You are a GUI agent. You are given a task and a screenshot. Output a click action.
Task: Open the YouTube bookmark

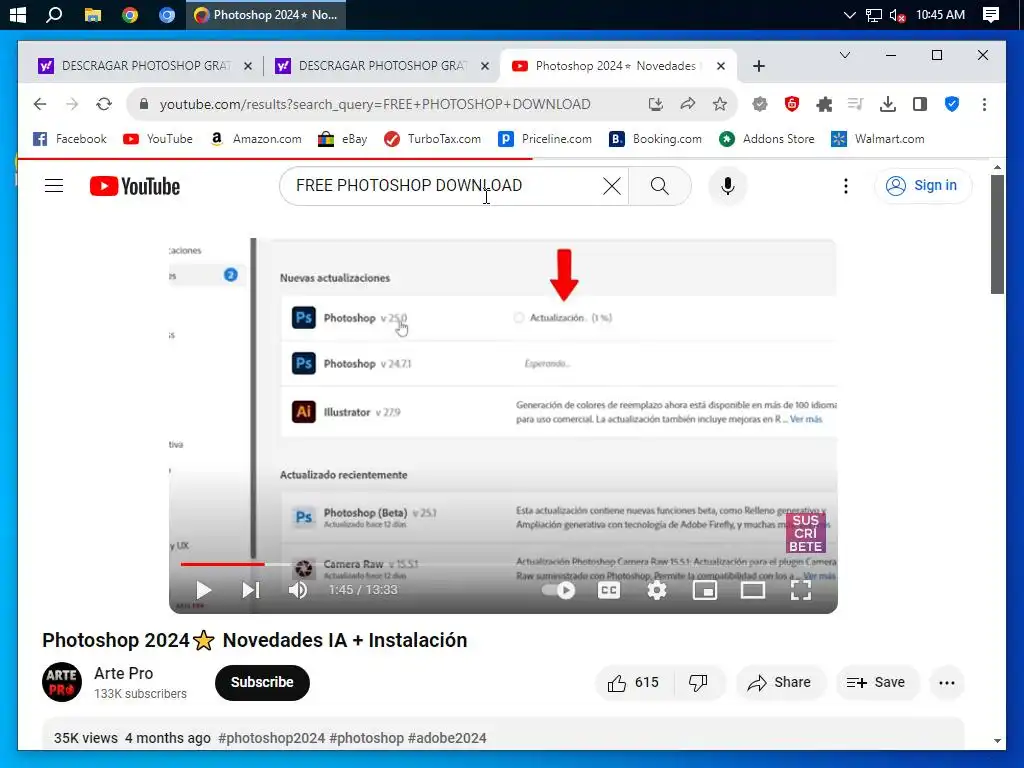point(158,138)
